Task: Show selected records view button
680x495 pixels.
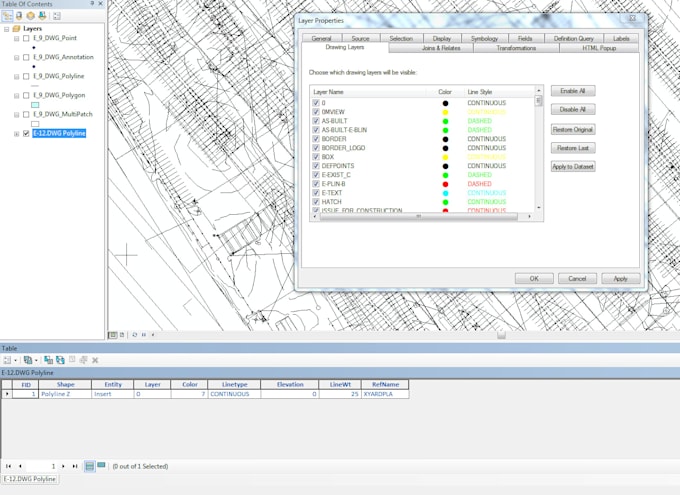Action: point(101,466)
